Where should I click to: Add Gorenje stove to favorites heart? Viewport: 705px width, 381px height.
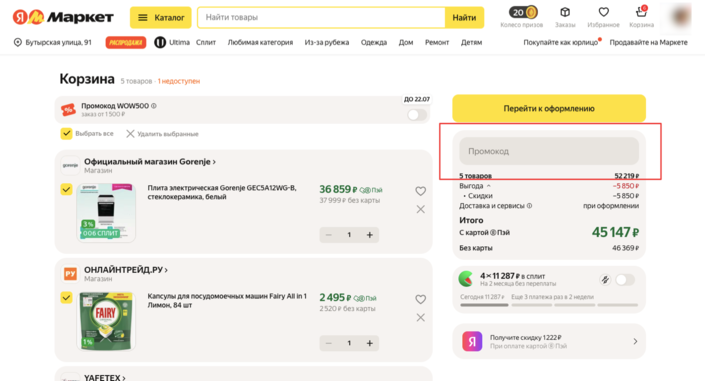click(x=420, y=191)
